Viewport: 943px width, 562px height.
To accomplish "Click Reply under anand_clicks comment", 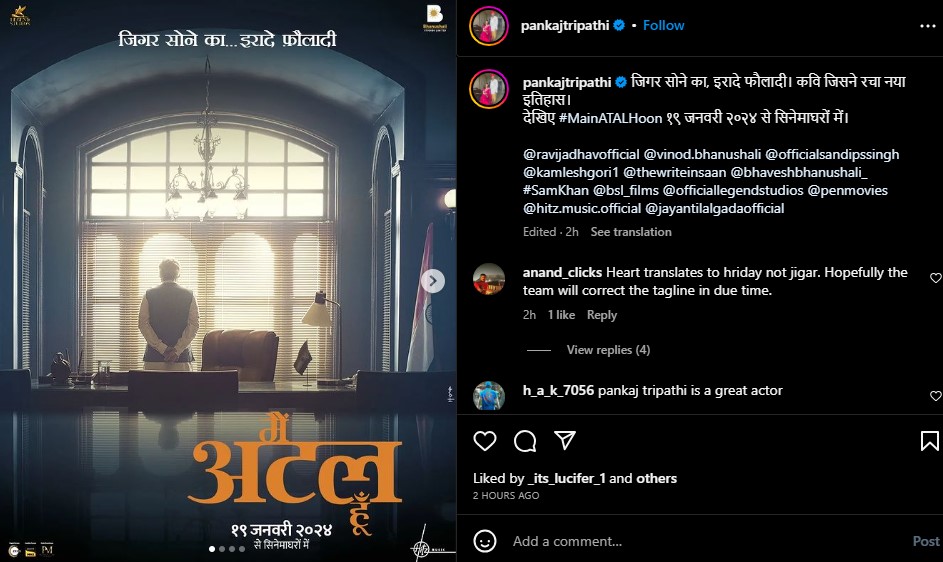I will pyautogui.click(x=602, y=315).
